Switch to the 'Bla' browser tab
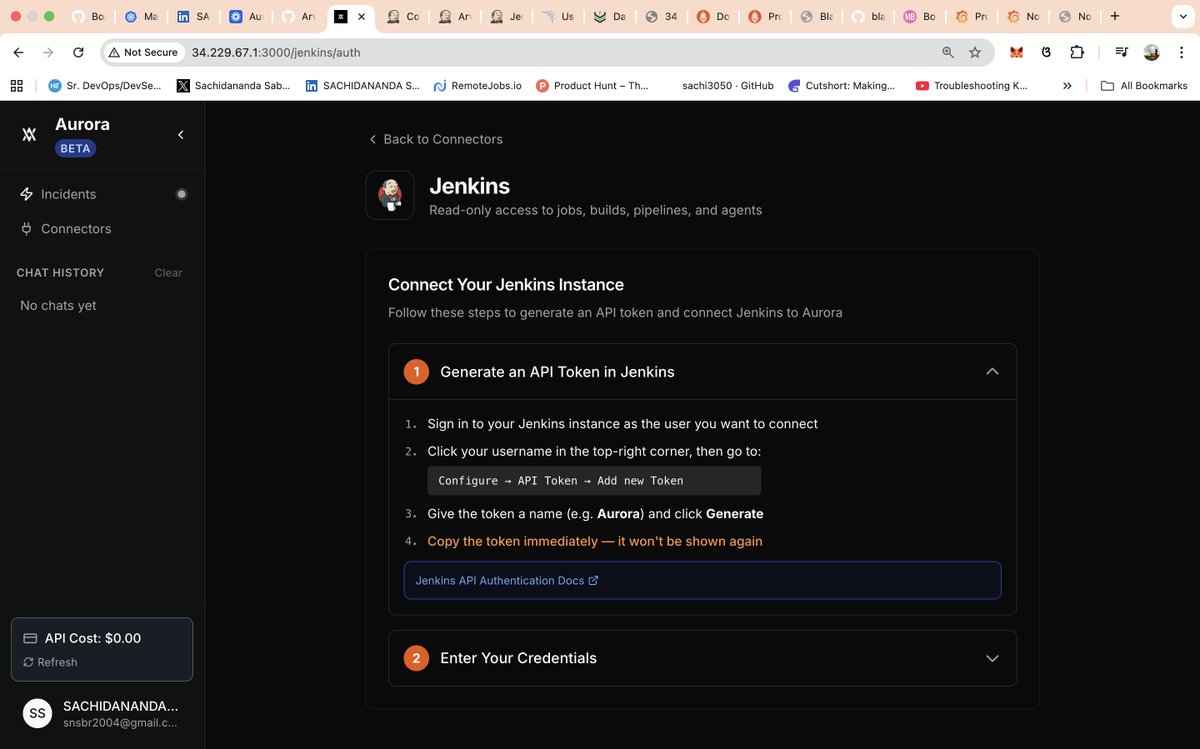This screenshot has width=1200, height=749. 816,17
